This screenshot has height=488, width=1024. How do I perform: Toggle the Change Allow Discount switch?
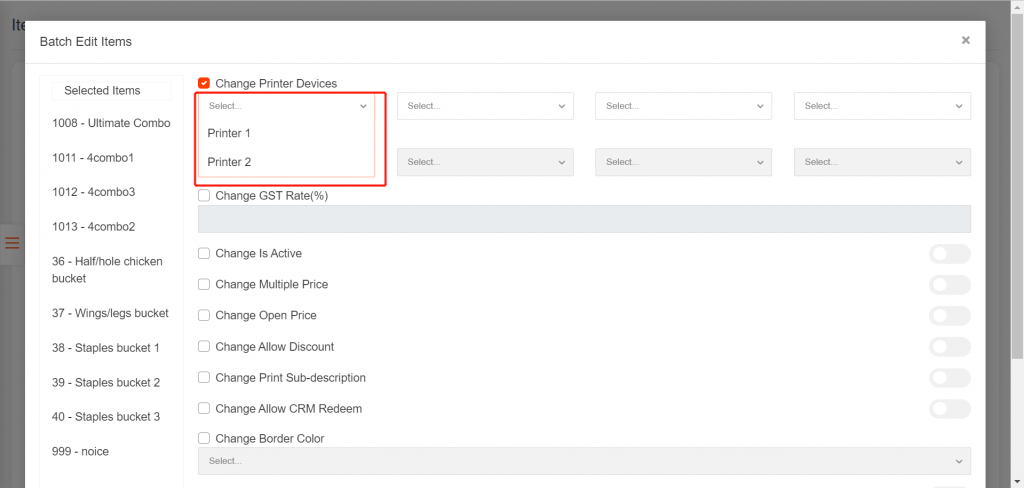coord(949,347)
